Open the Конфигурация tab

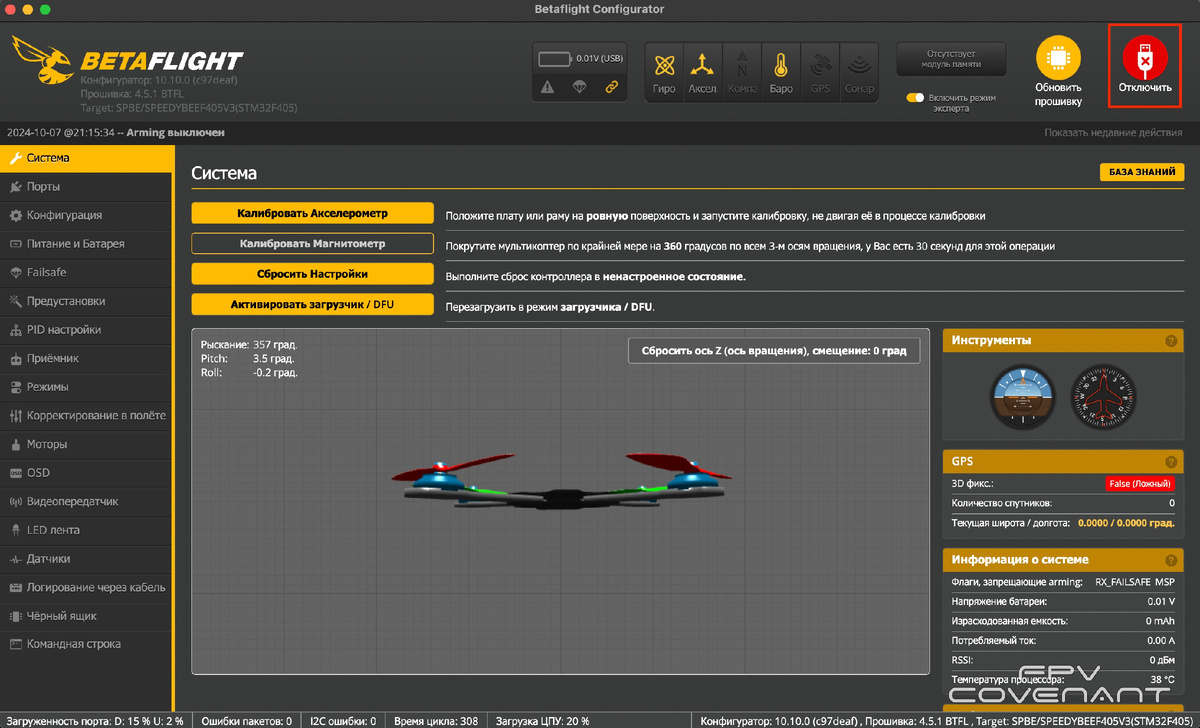(87, 215)
